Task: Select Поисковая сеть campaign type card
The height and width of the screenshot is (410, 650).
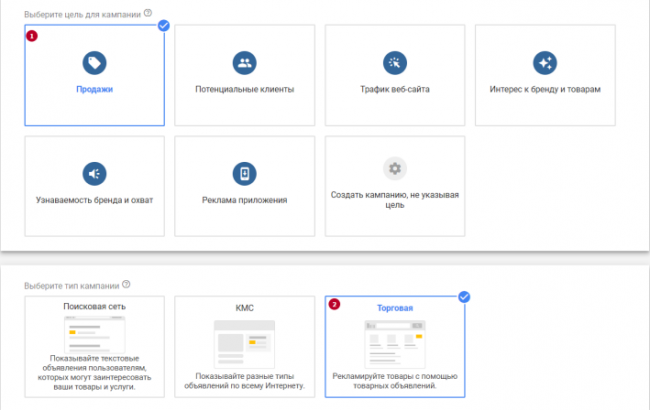Action: tap(95, 347)
